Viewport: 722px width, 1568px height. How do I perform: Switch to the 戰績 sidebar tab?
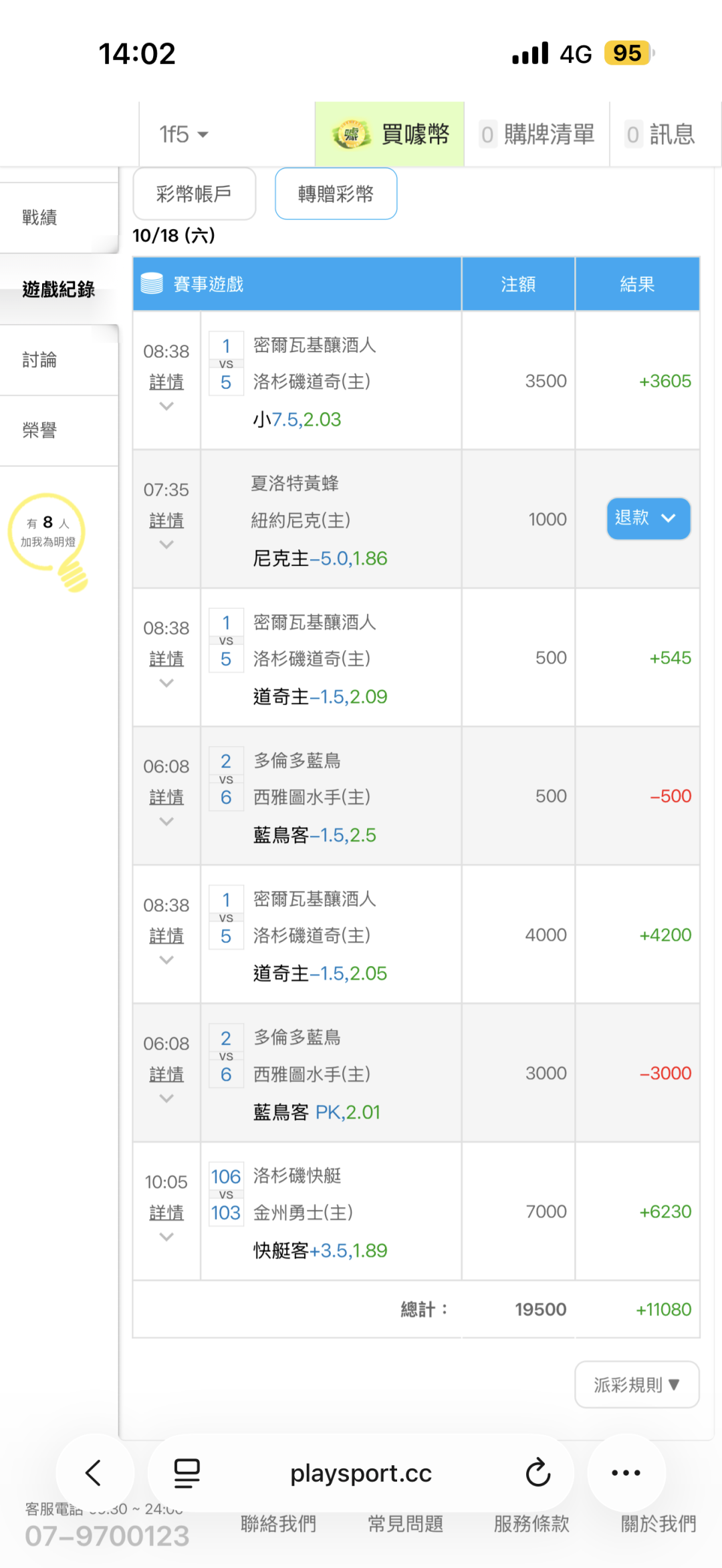point(40,218)
